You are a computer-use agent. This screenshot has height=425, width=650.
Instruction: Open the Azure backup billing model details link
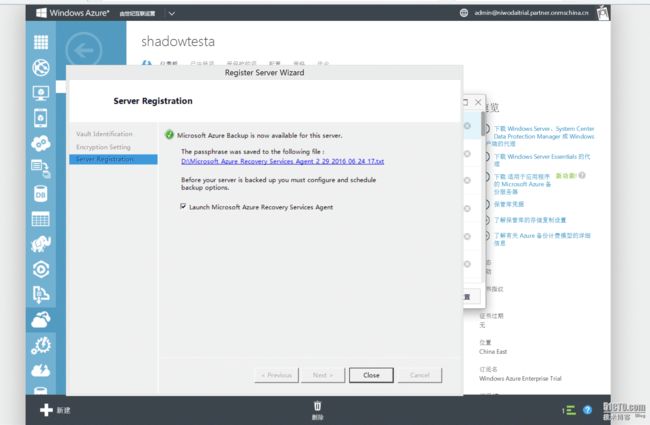pos(541,239)
